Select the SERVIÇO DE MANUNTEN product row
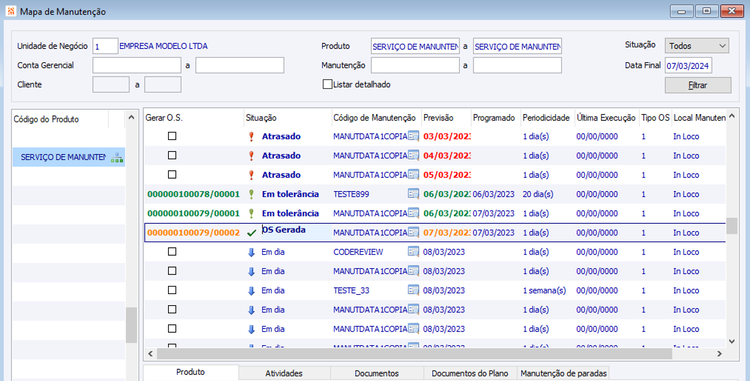 [69, 157]
